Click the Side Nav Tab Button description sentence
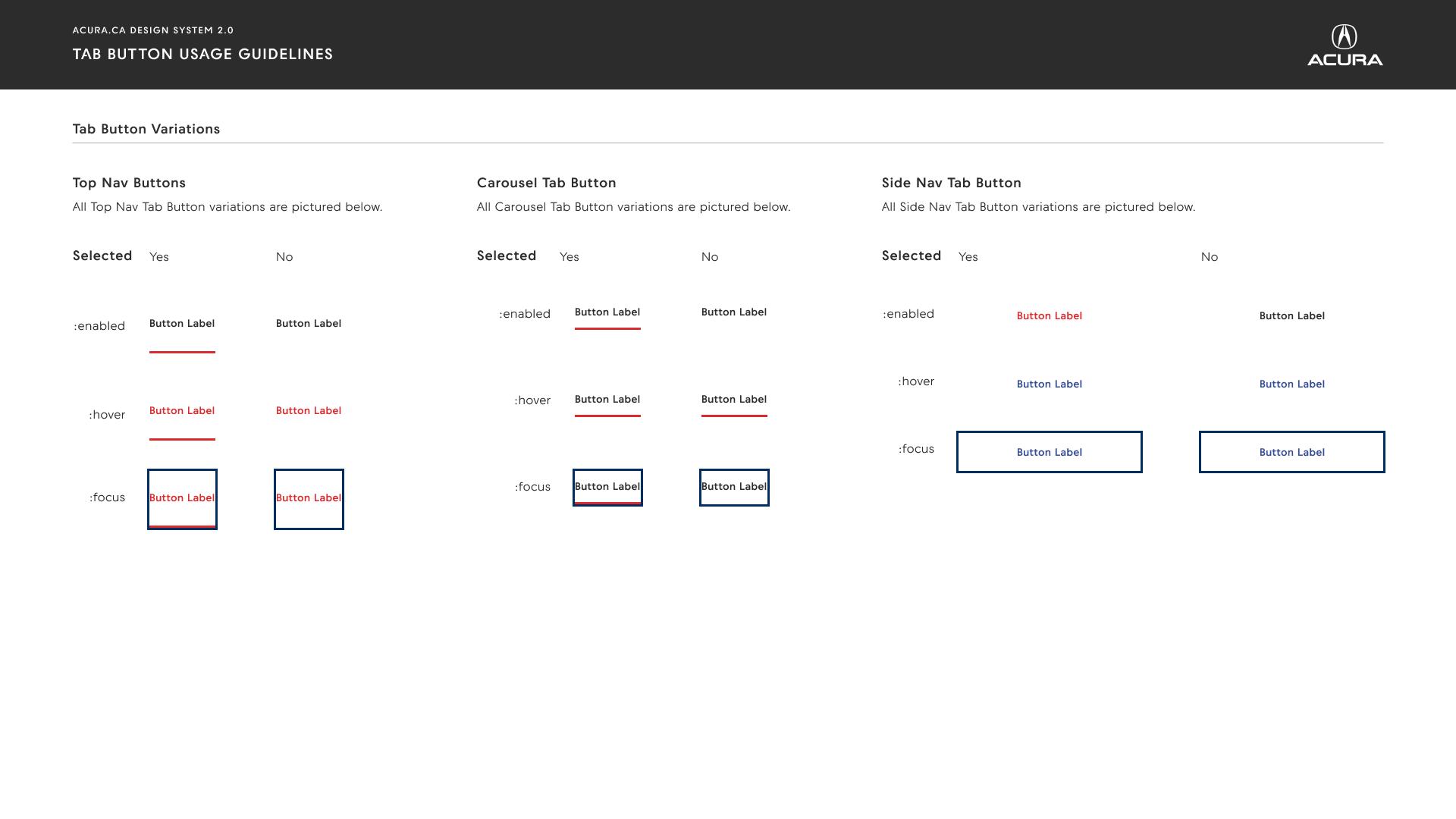 click(1038, 207)
